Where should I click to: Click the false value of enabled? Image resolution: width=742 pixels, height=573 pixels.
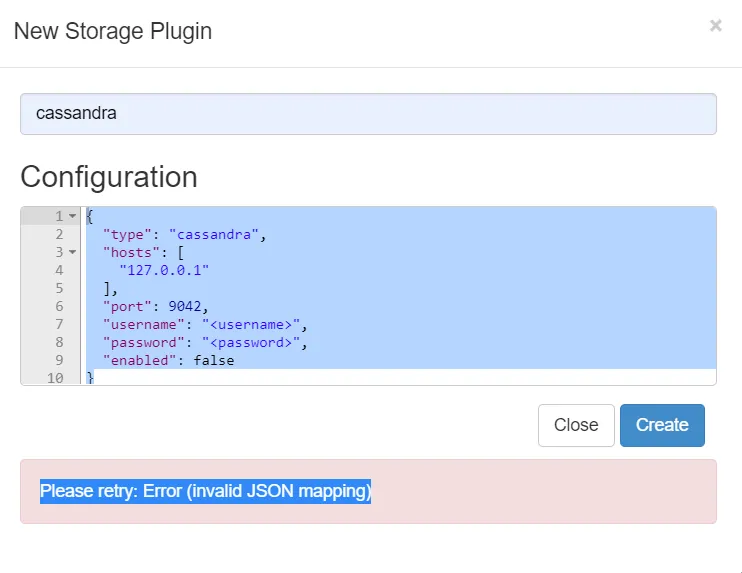(213, 360)
